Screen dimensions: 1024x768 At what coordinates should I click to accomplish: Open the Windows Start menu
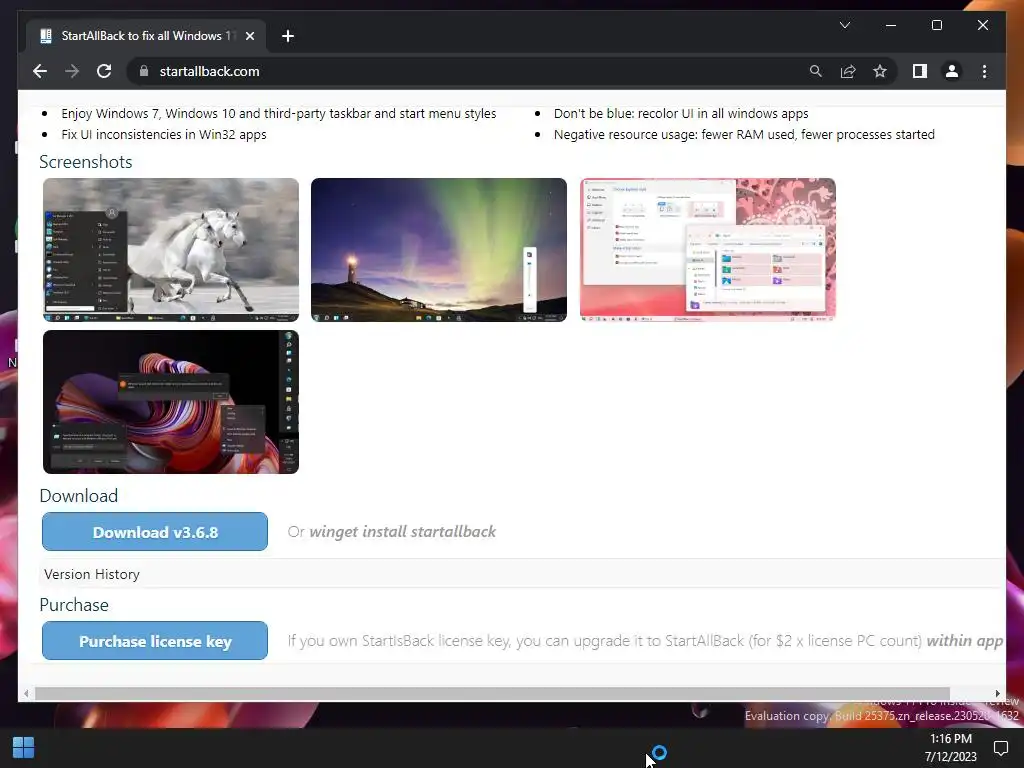pyautogui.click(x=24, y=748)
